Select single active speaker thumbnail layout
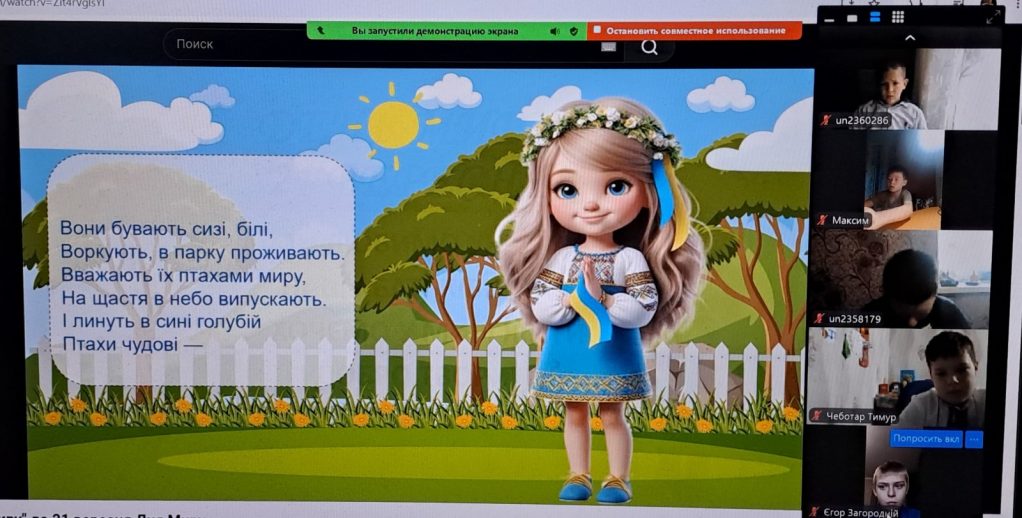1022x518 pixels. (852, 18)
